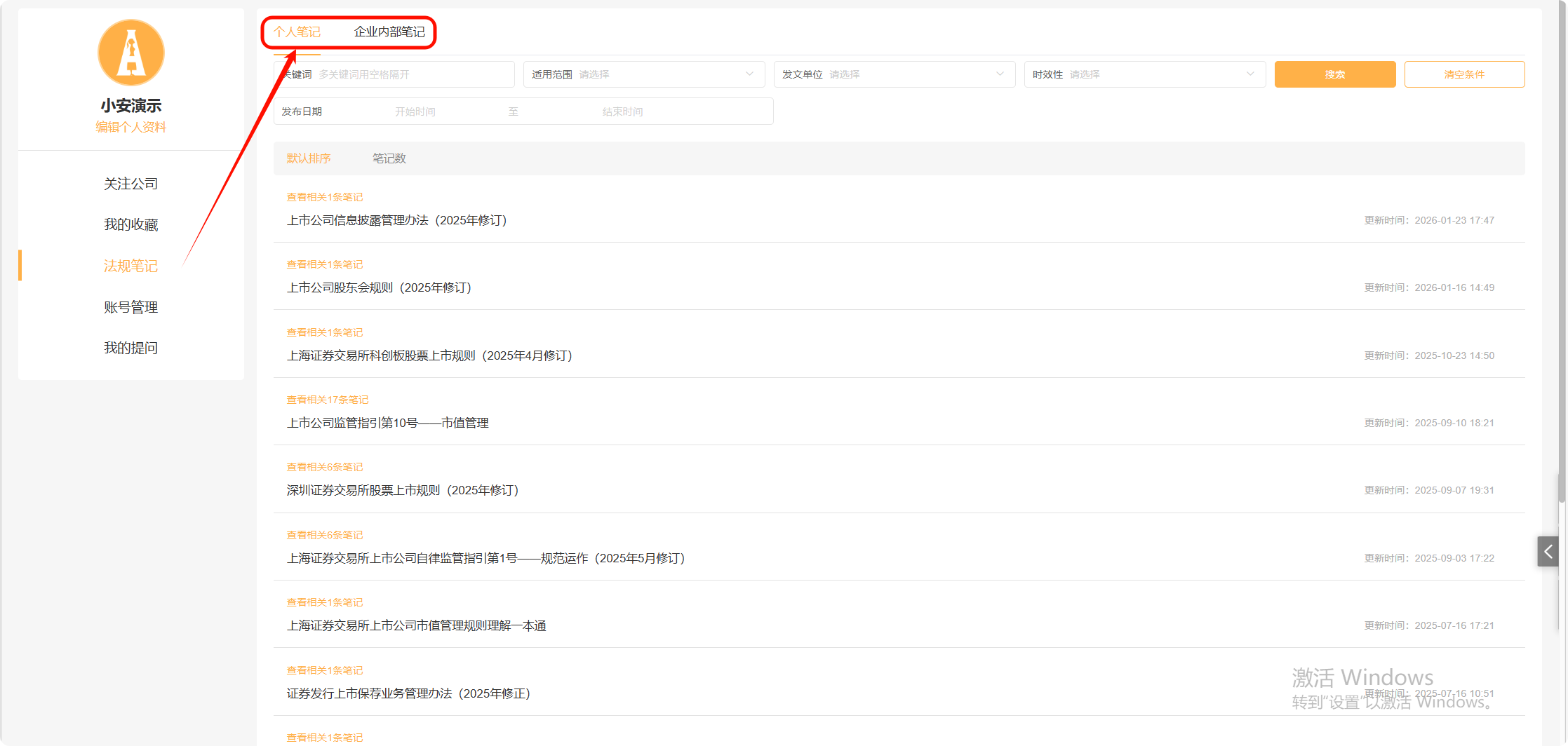Click the orange 搜索 button
This screenshot has height=746, width=1568.
[1335, 74]
